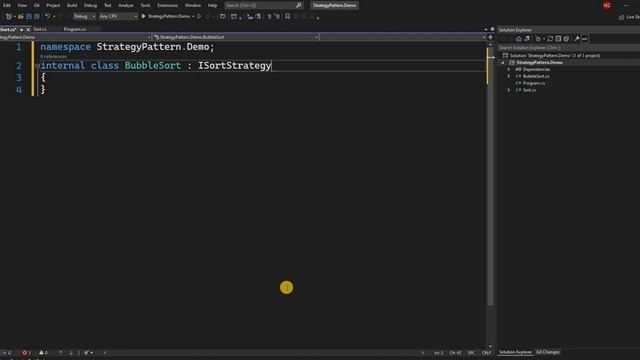This screenshot has height=360, width=640.
Task: Open the Extensions menu
Action: (167, 5)
